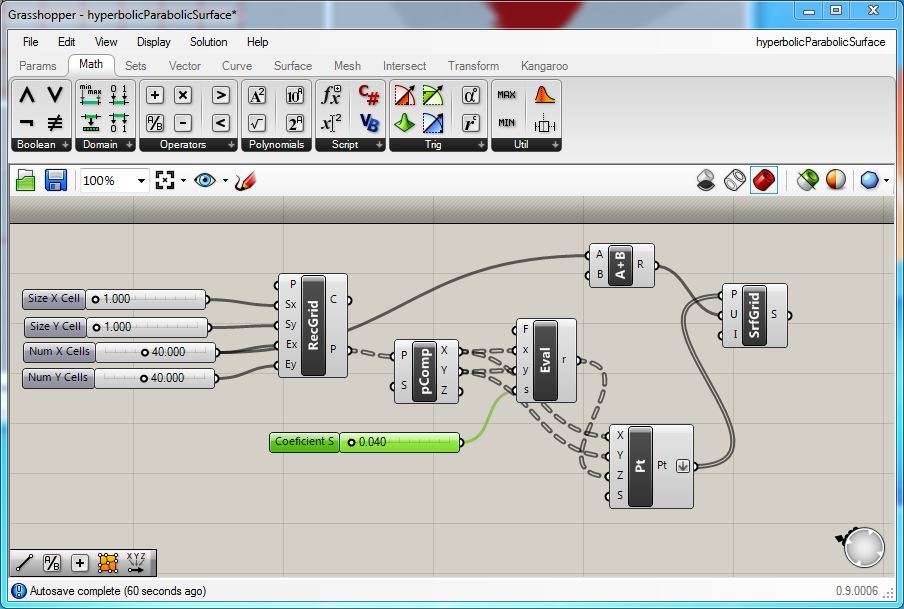
Task: Add the VB script component
Action: pyautogui.click(x=369, y=123)
